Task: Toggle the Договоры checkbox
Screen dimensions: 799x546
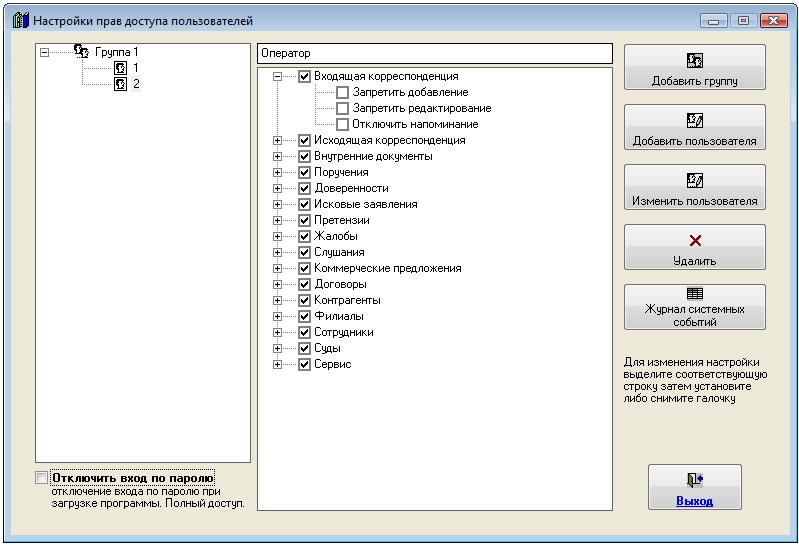Action: 304,284
